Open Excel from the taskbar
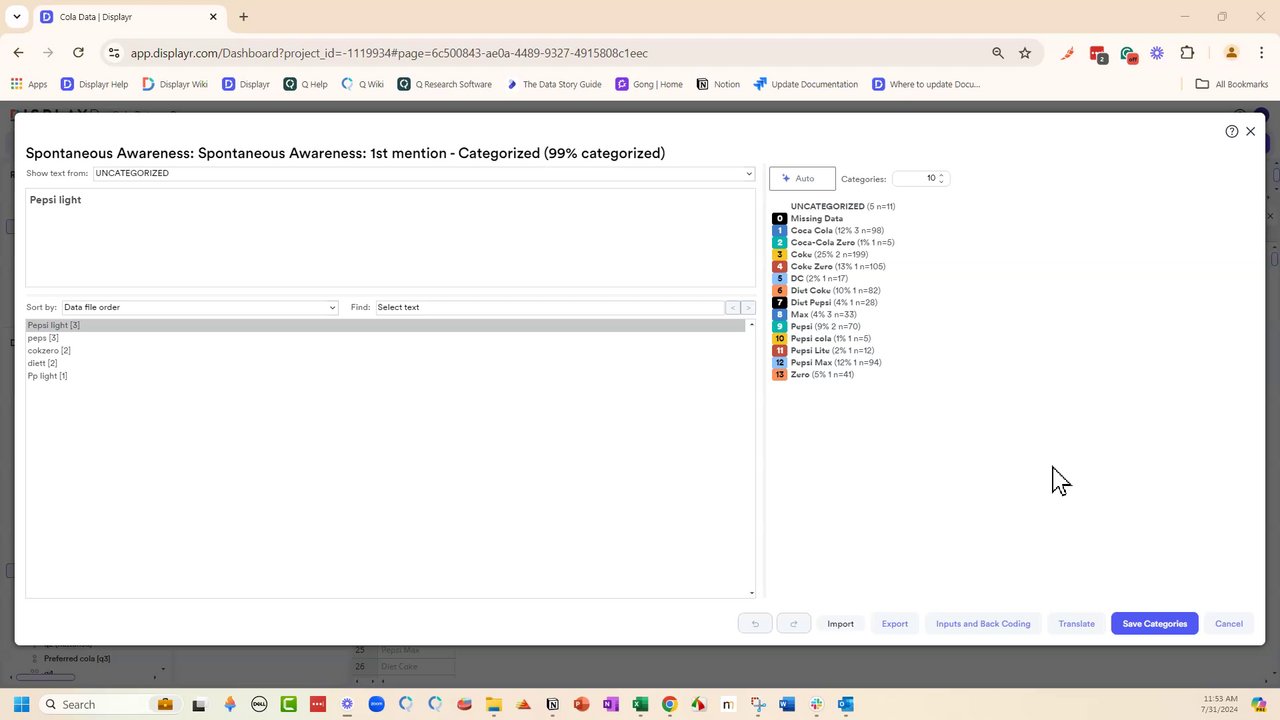 pos(640,704)
